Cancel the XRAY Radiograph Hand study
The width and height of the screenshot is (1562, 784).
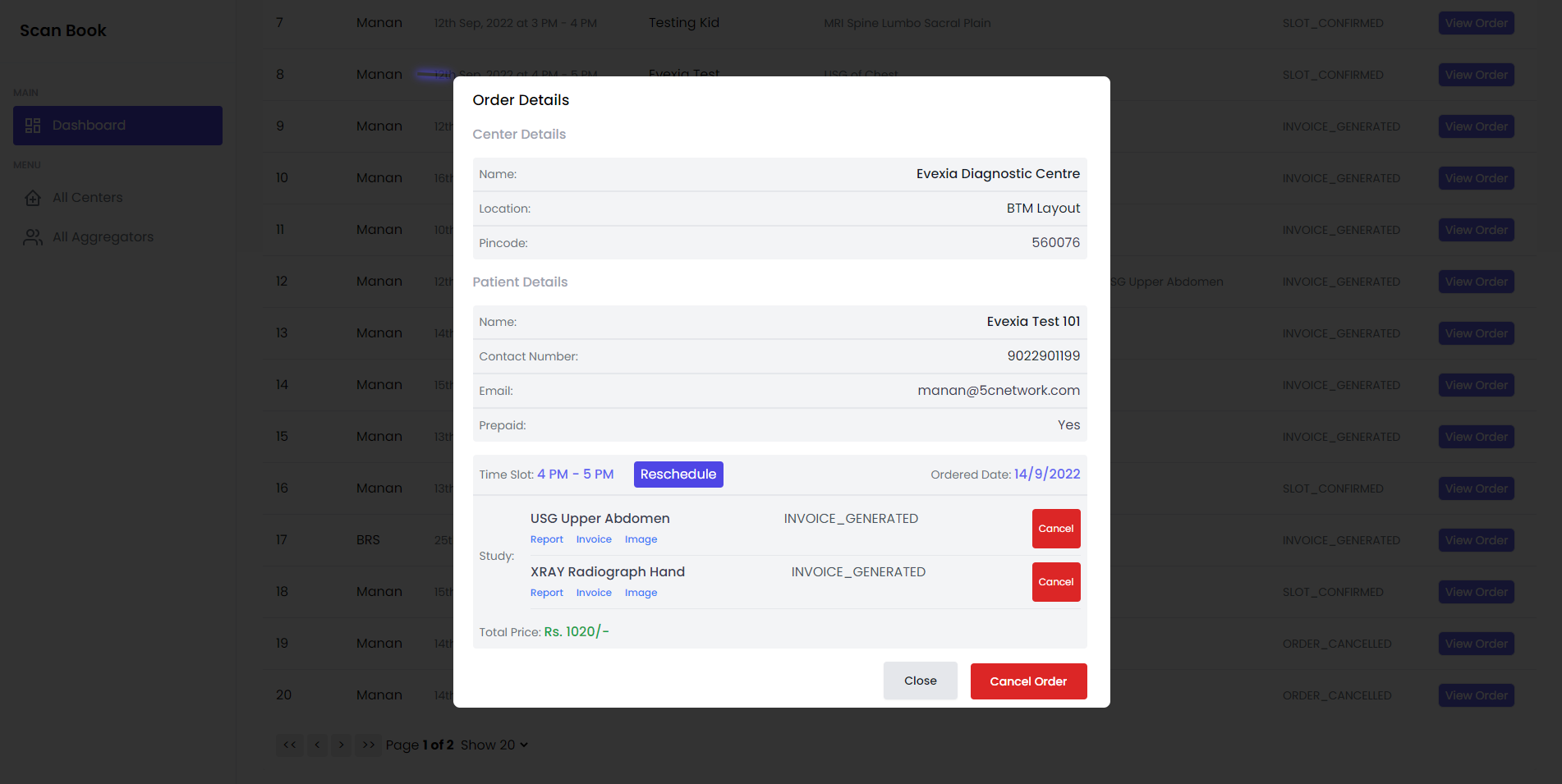point(1056,582)
